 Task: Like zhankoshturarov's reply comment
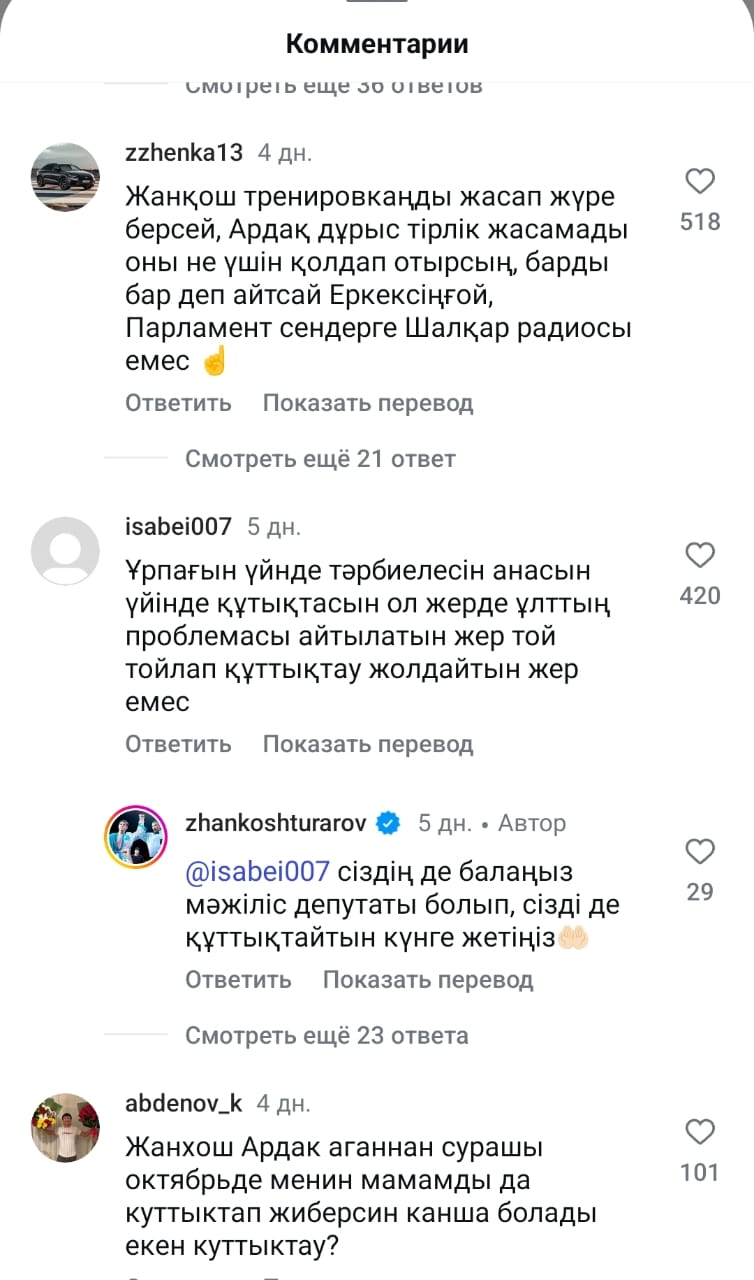tap(700, 852)
